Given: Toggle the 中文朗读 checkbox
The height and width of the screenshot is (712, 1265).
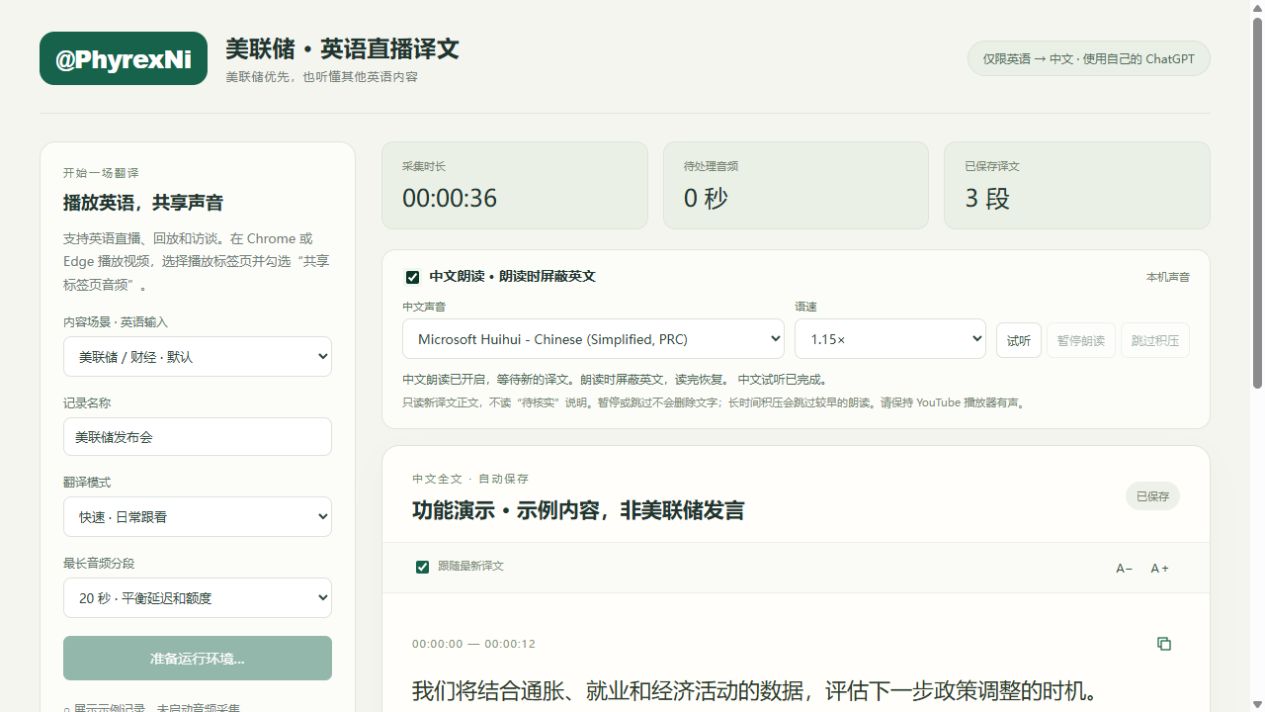Looking at the screenshot, I should pyautogui.click(x=412, y=277).
